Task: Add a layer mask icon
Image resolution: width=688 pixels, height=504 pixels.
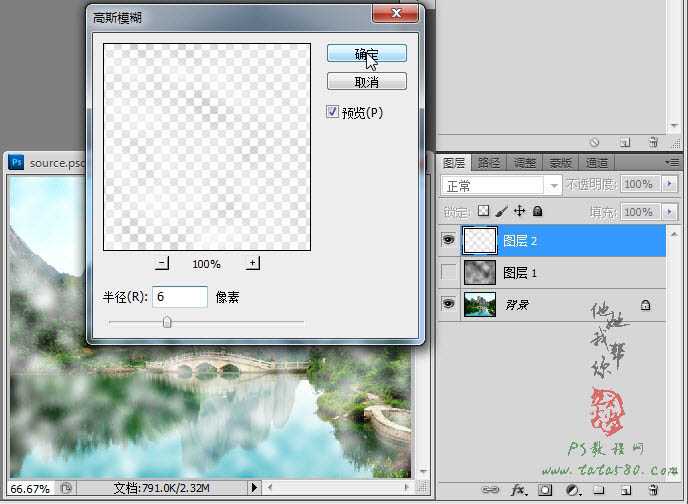Action: (545, 490)
